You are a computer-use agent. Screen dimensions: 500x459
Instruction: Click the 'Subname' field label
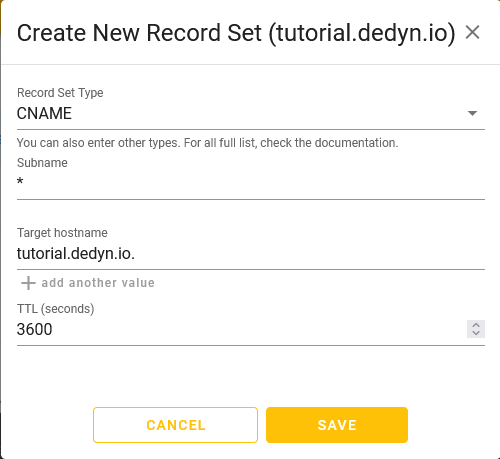(x=42, y=163)
